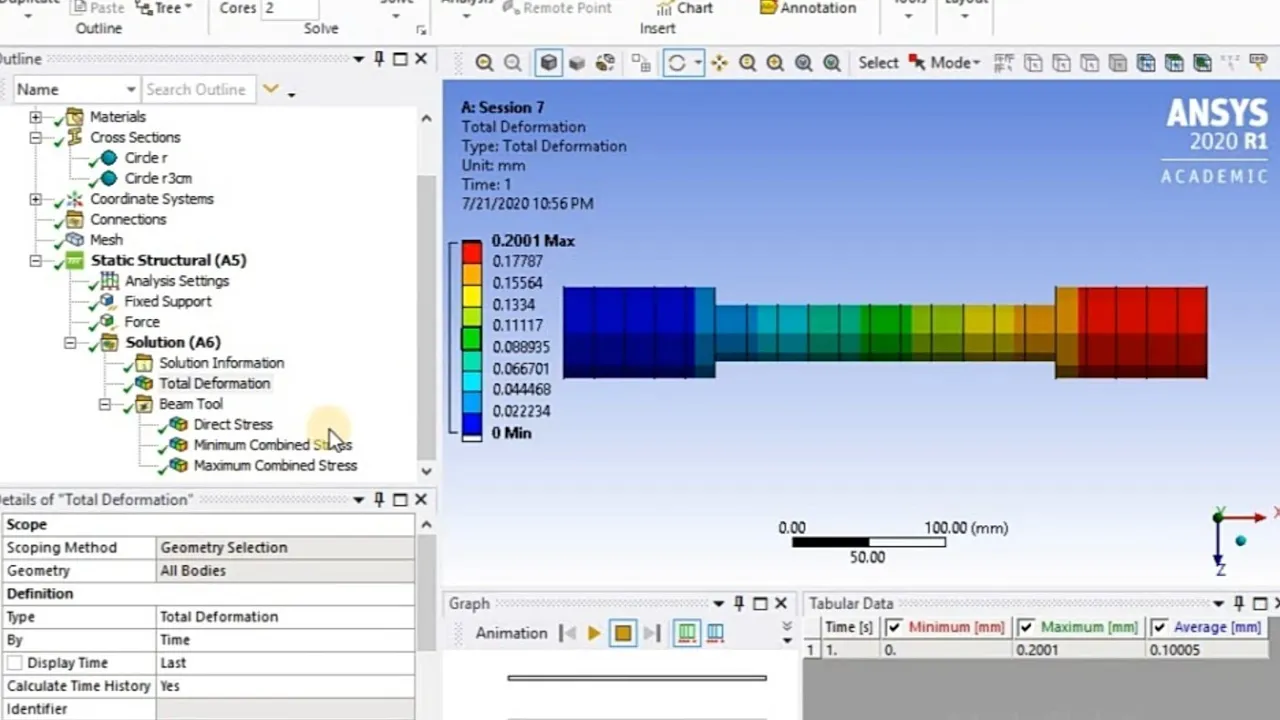Go to previous animation frame
This screenshot has height=720, width=1280.
pos(567,633)
